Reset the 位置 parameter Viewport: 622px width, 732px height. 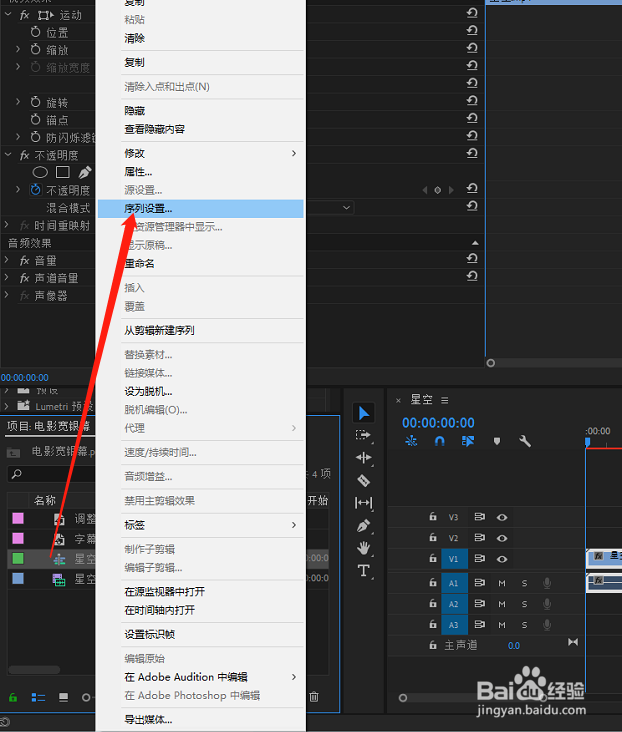click(x=472, y=30)
